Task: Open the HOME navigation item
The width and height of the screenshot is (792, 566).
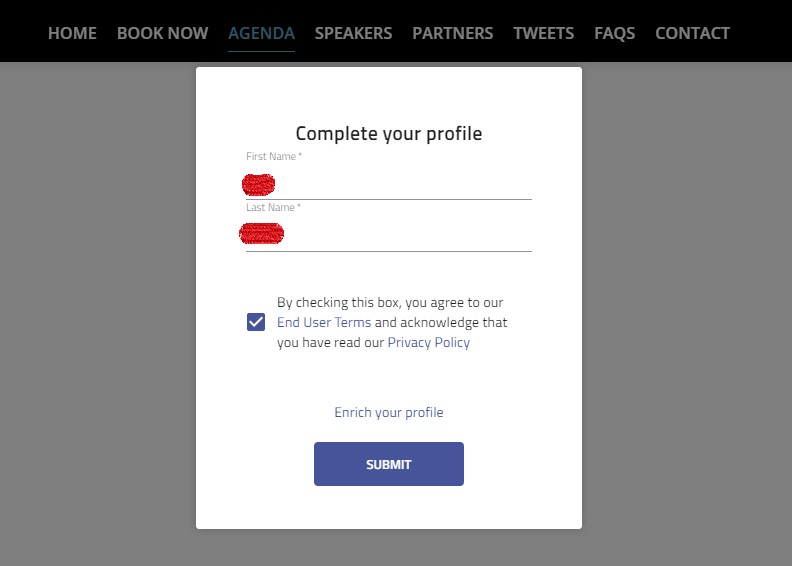Action: coord(72,33)
